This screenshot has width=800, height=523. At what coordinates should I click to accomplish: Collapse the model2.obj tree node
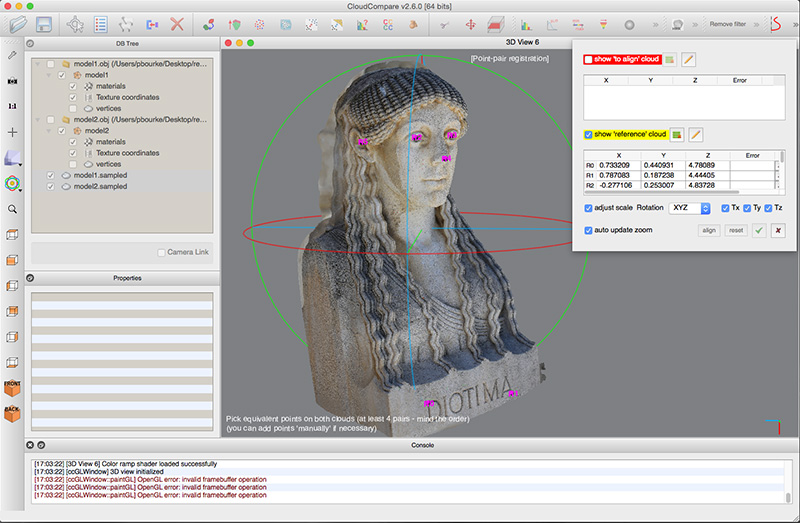pyautogui.click(x=38, y=120)
